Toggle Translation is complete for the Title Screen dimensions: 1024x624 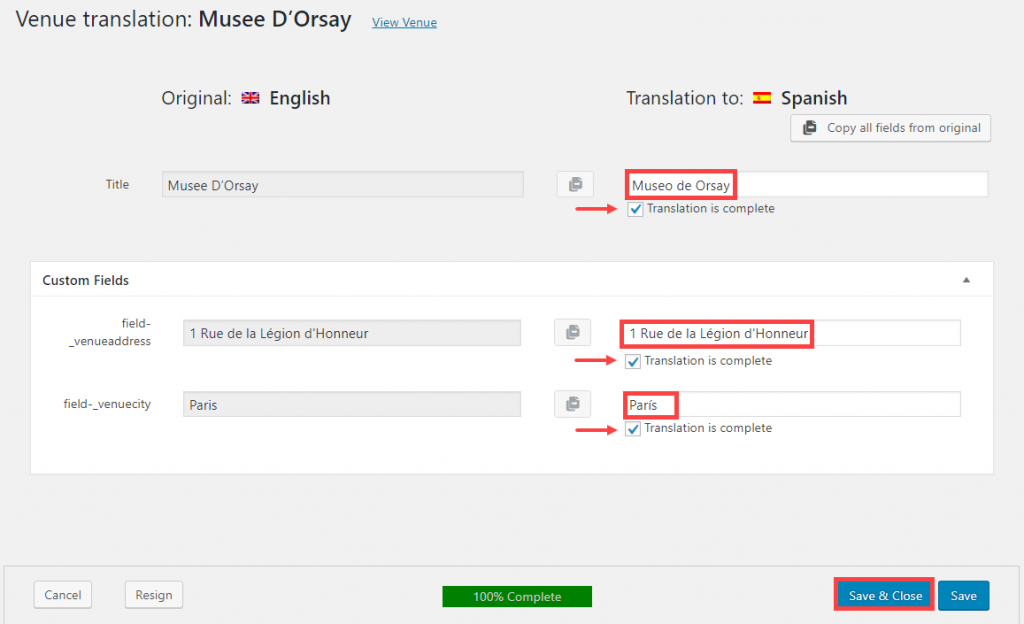coord(635,209)
